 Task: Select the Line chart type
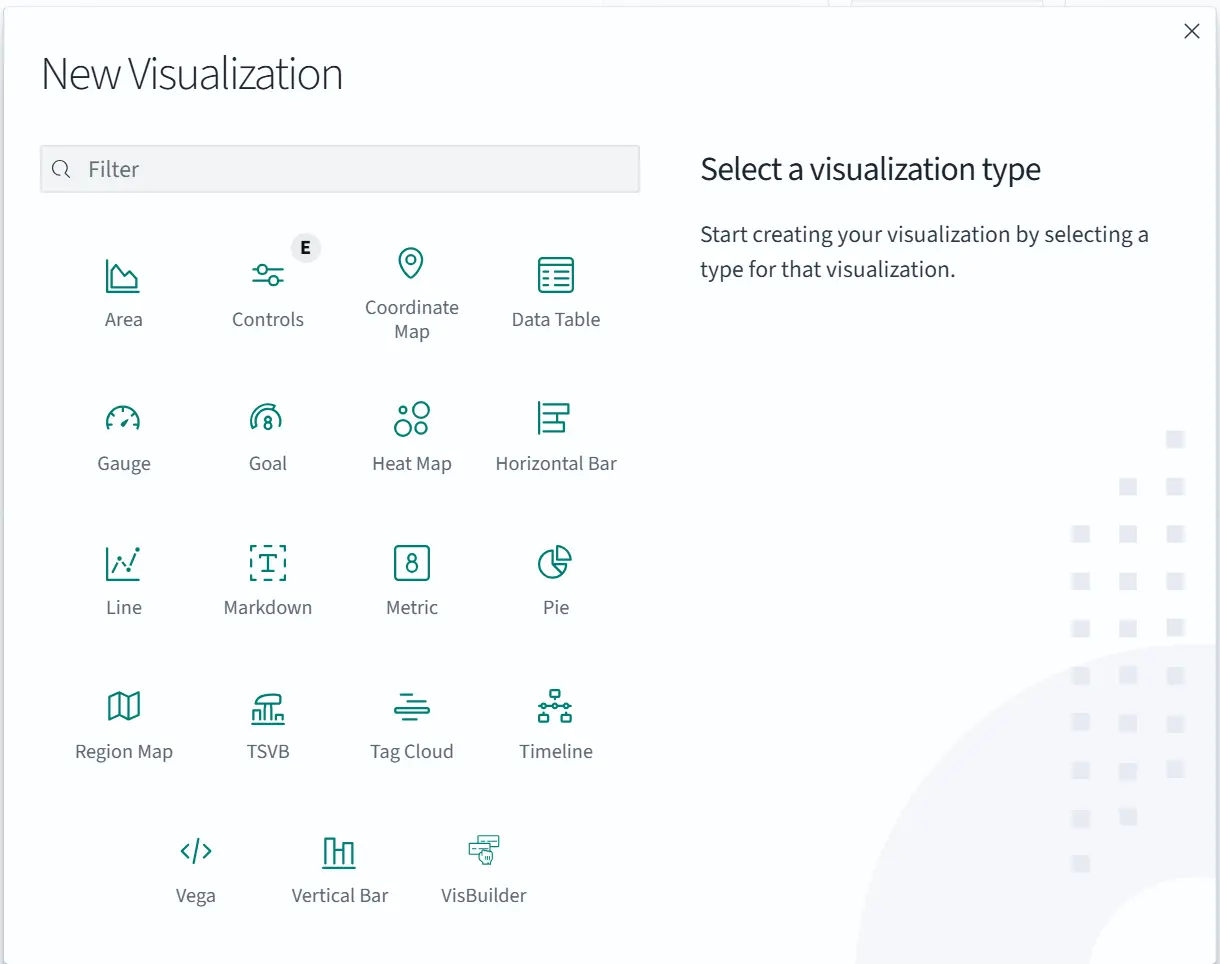pyautogui.click(x=123, y=578)
